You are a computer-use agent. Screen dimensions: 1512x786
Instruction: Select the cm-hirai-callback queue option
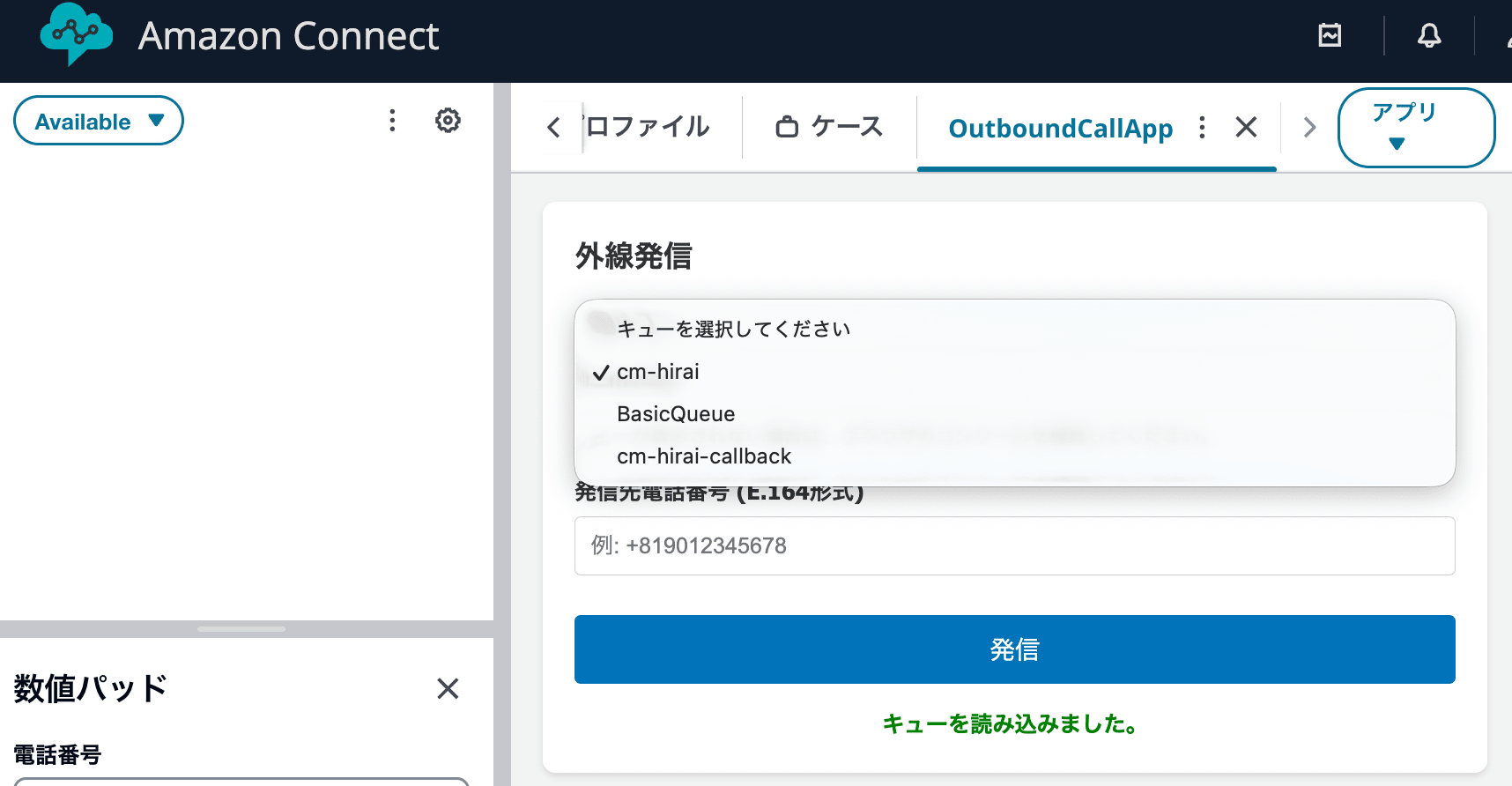coord(1014,456)
